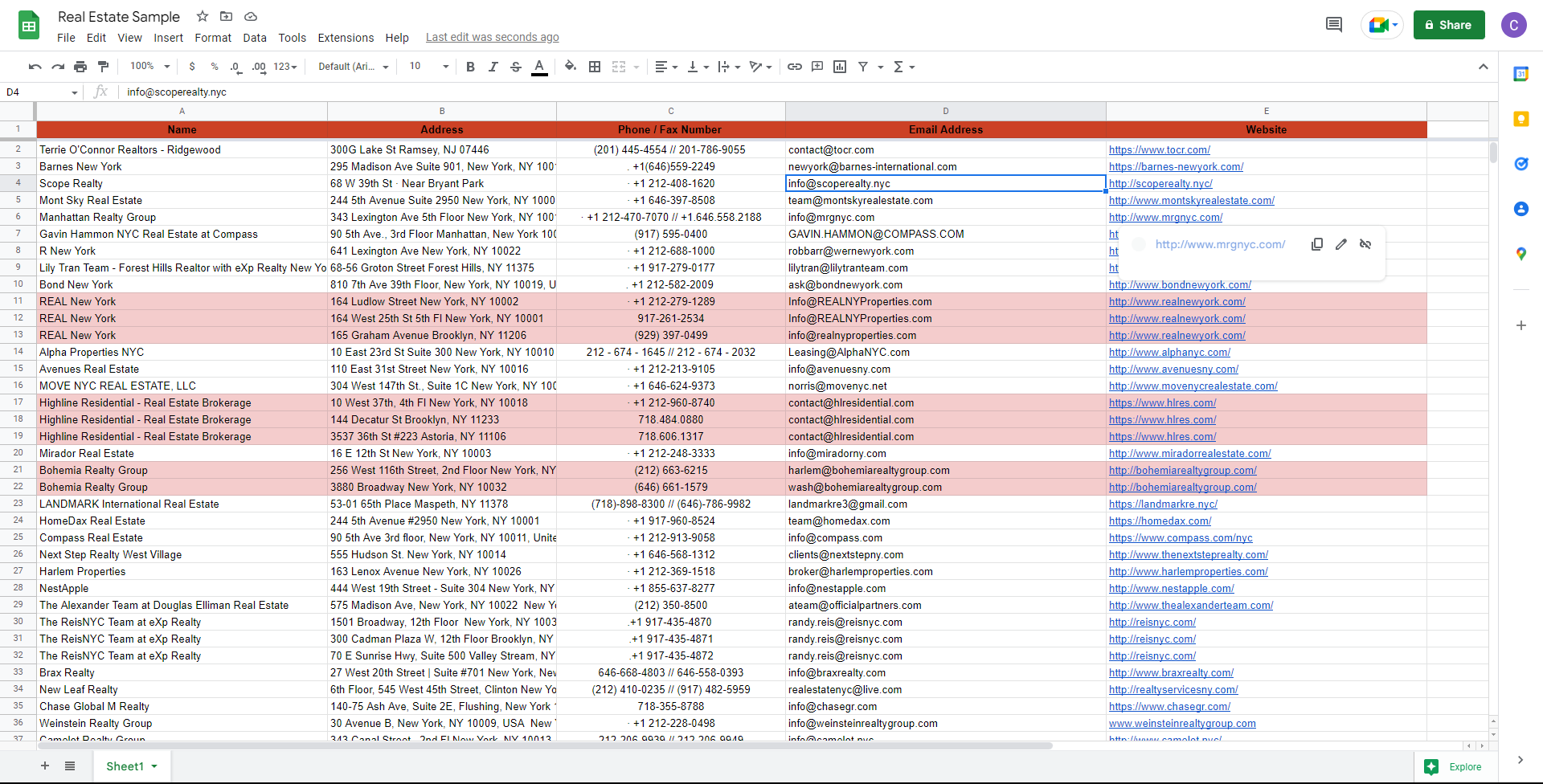This screenshot has height=784, width=1543.
Task: Open the Extensions menu
Action: 346,38
